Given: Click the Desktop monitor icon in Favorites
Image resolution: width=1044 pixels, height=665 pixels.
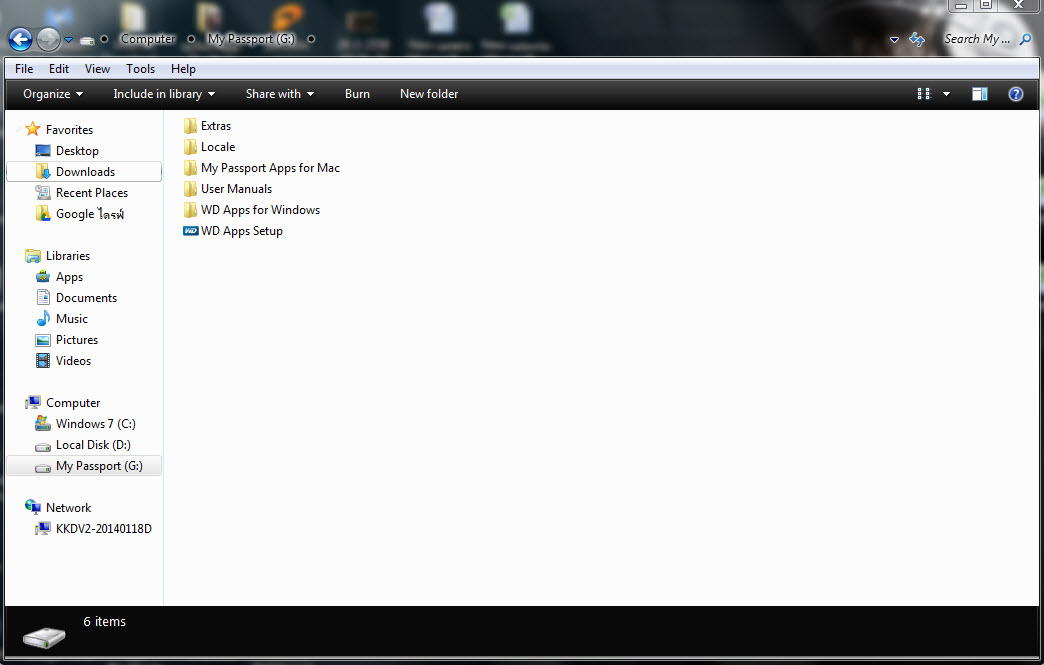Looking at the screenshot, I should [43, 150].
